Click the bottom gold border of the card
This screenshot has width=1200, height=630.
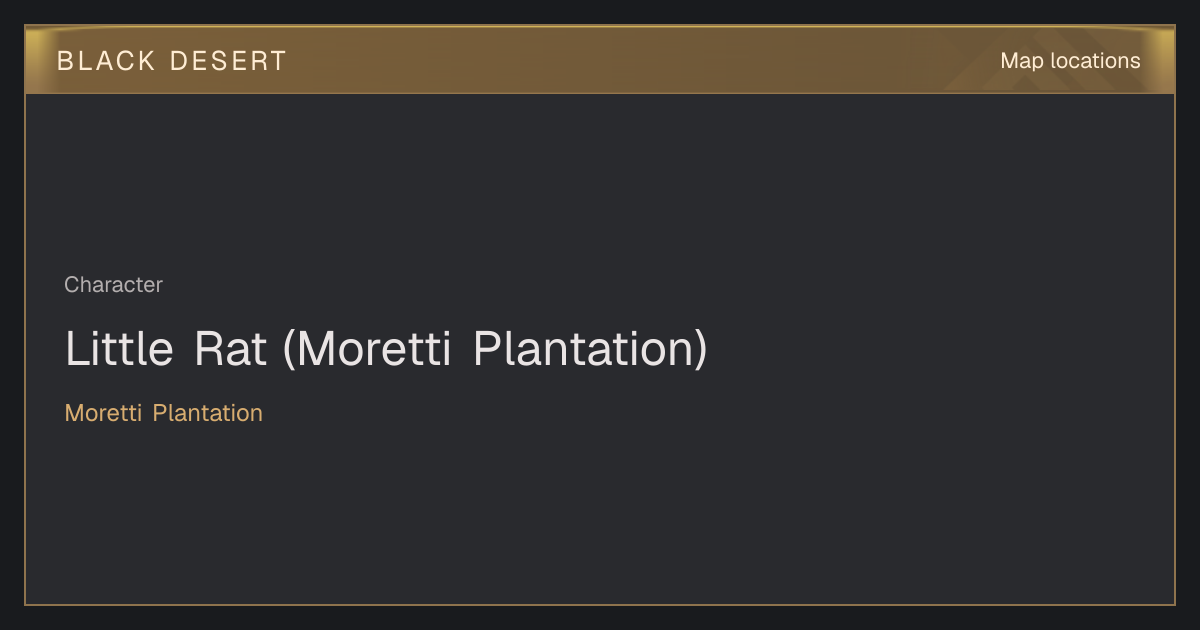(600, 604)
